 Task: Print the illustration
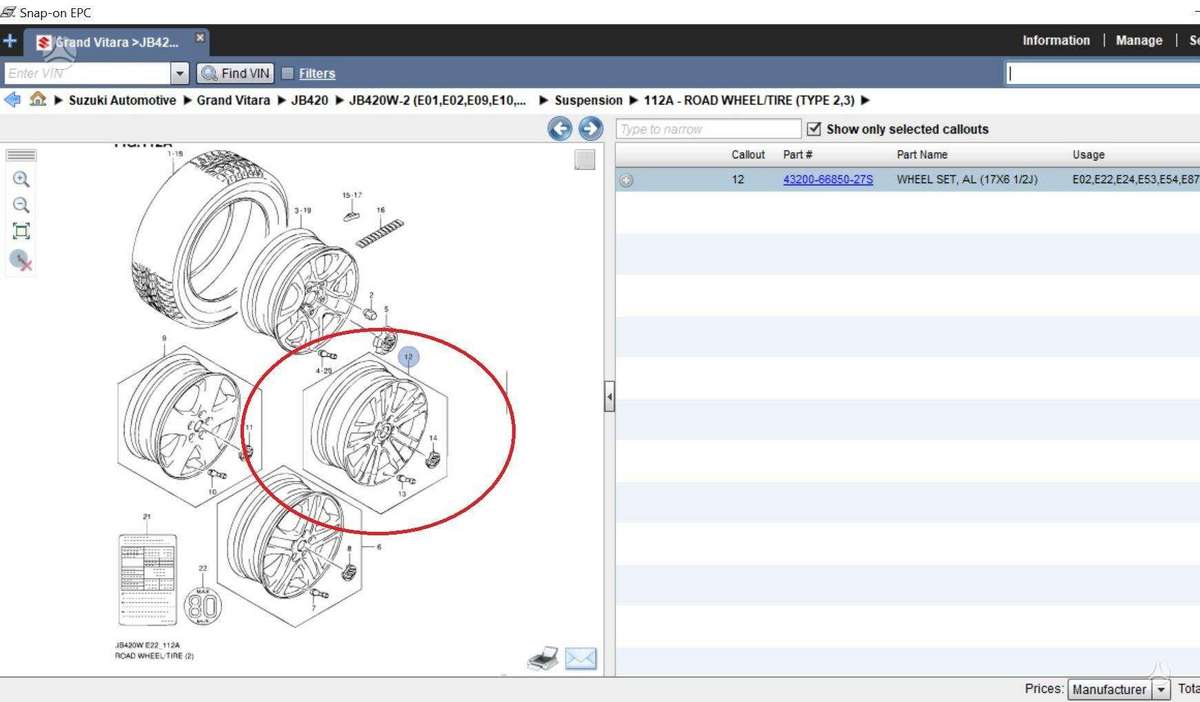(542, 658)
